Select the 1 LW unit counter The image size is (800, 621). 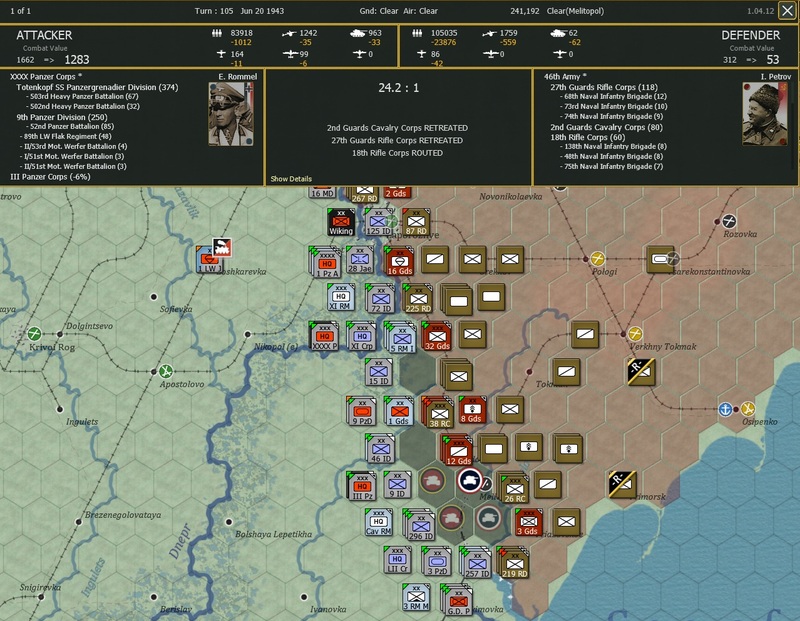tap(211, 257)
